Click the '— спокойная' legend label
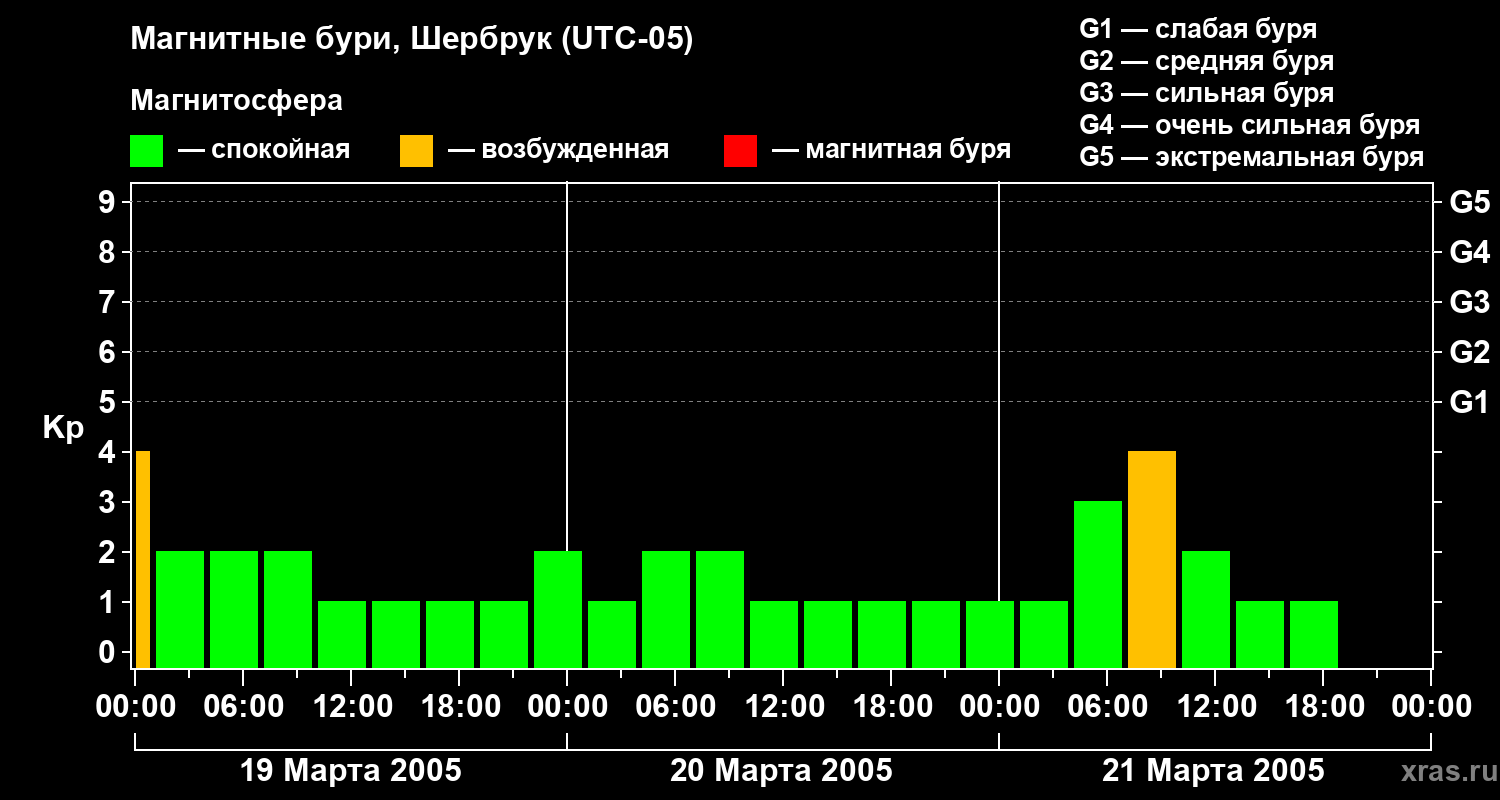1500x800 pixels. (x=264, y=150)
